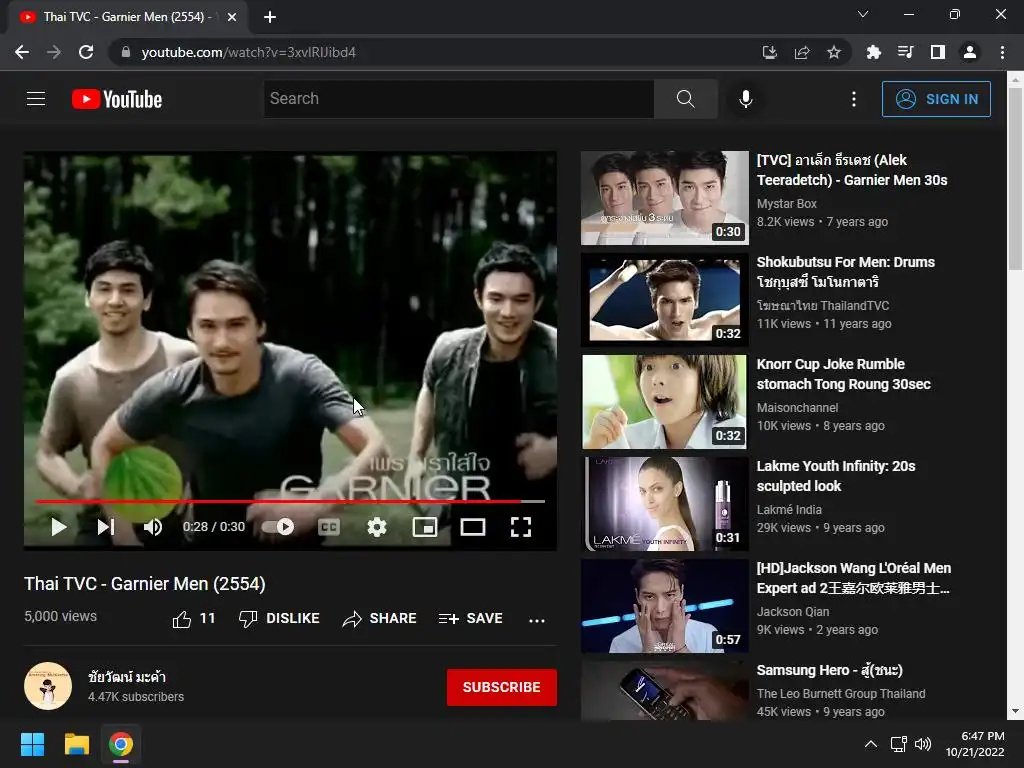Enable miniplayer mode
This screenshot has width=1024, height=768.
click(425, 527)
